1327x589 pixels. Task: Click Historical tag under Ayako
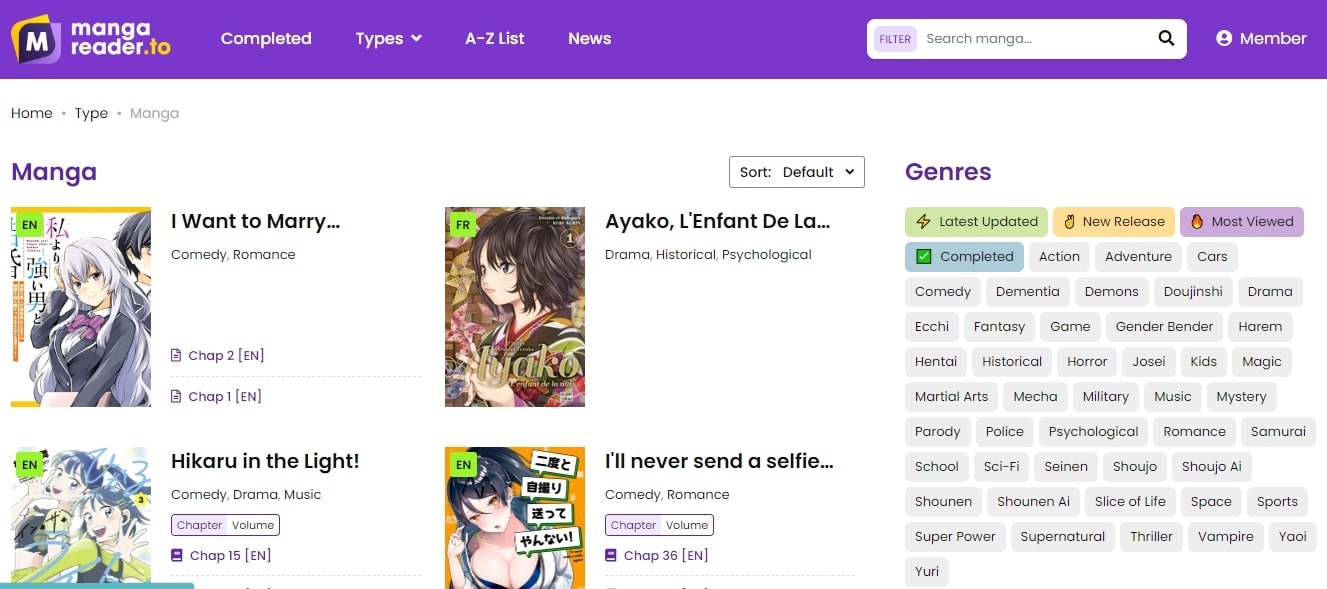pos(686,255)
